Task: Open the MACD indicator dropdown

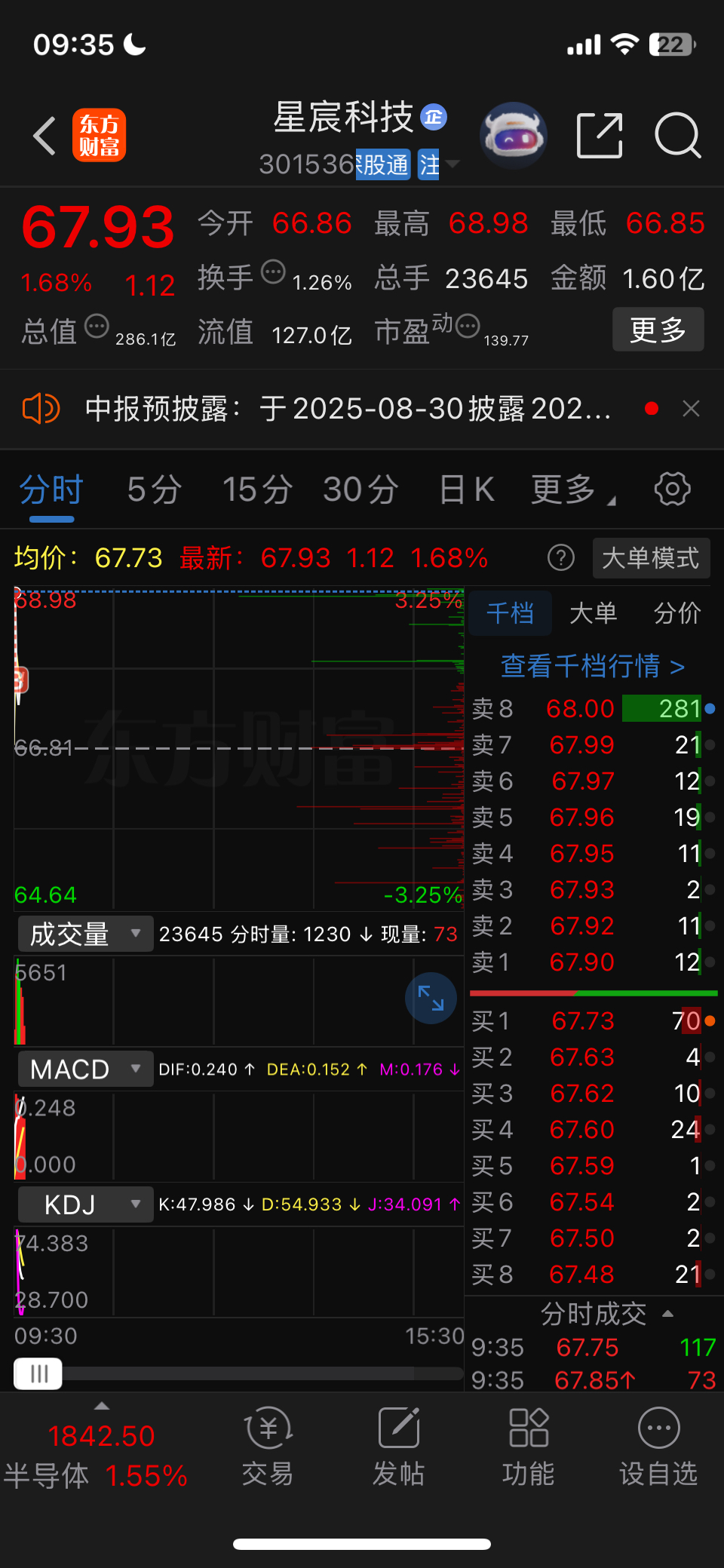Action: (85, 1069)
